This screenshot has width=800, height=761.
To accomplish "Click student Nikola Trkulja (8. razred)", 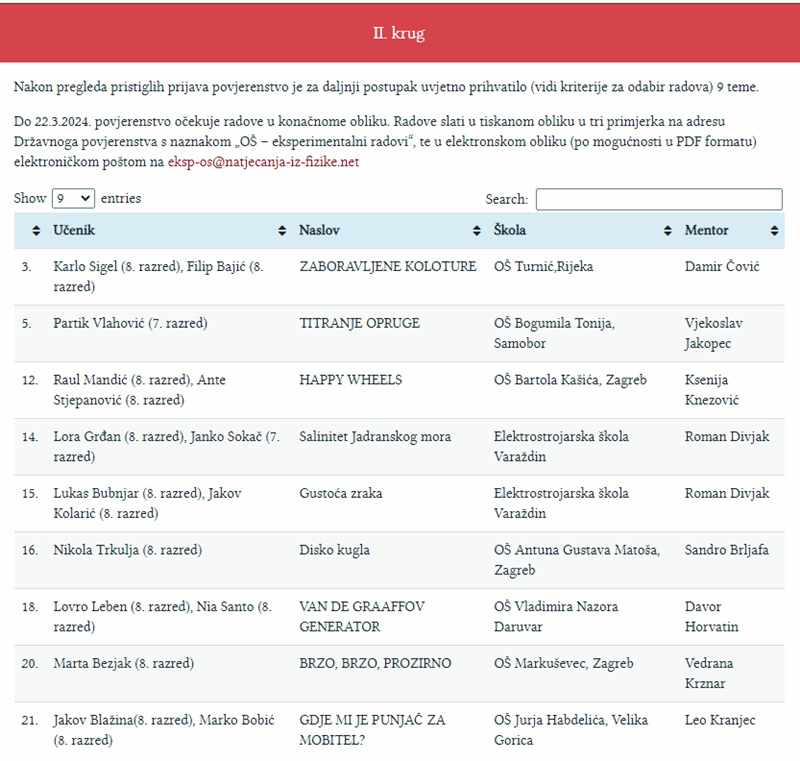I will pos(128,550).
